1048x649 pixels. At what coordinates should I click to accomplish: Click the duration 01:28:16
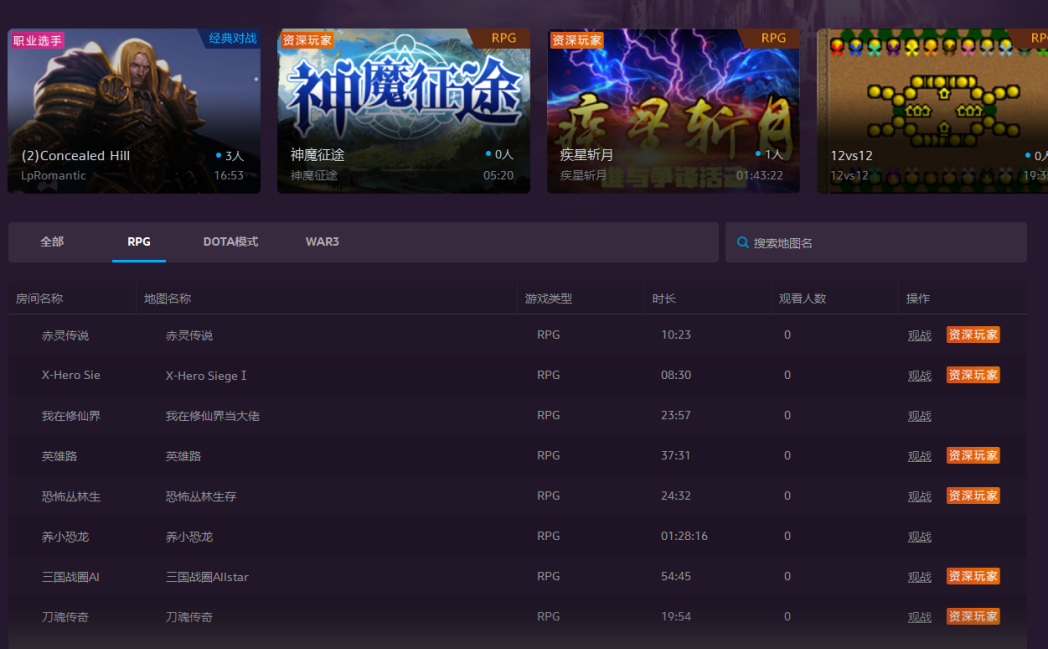click(684, 536)
